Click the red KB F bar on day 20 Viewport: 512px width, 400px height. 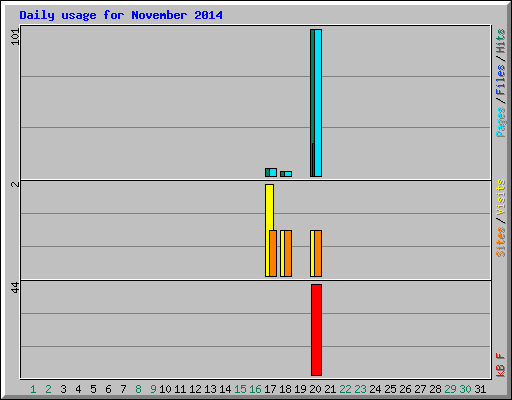[316, 330]
